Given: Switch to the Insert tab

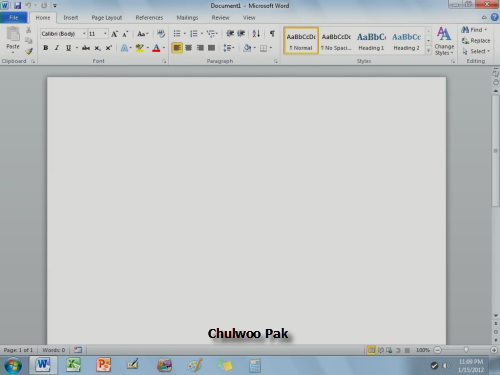Looking at the screenshot, I should tap(71, 18).
